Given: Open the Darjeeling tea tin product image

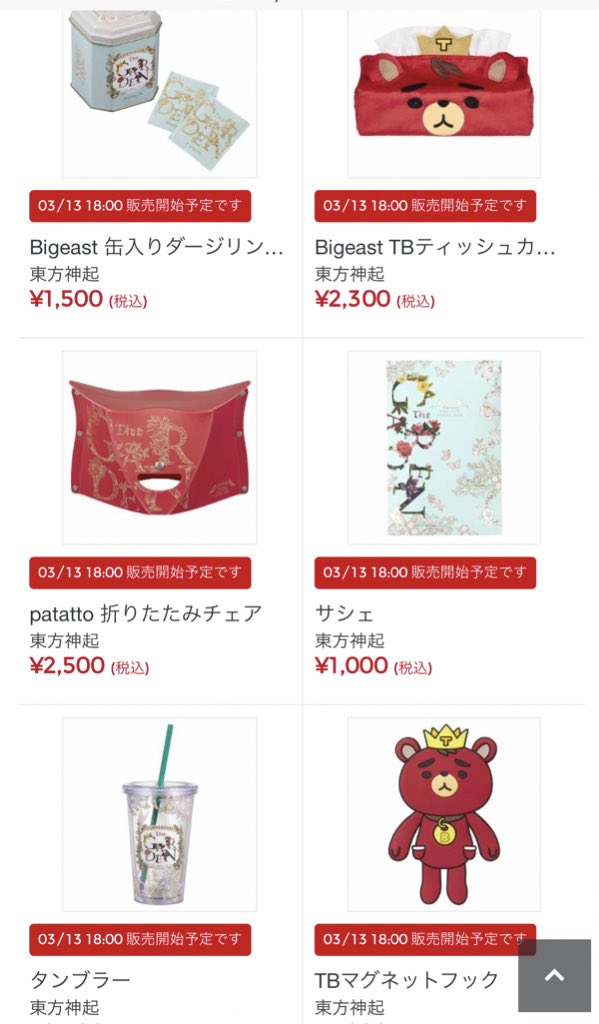Looking at the screenshot, I should (159, 93).
